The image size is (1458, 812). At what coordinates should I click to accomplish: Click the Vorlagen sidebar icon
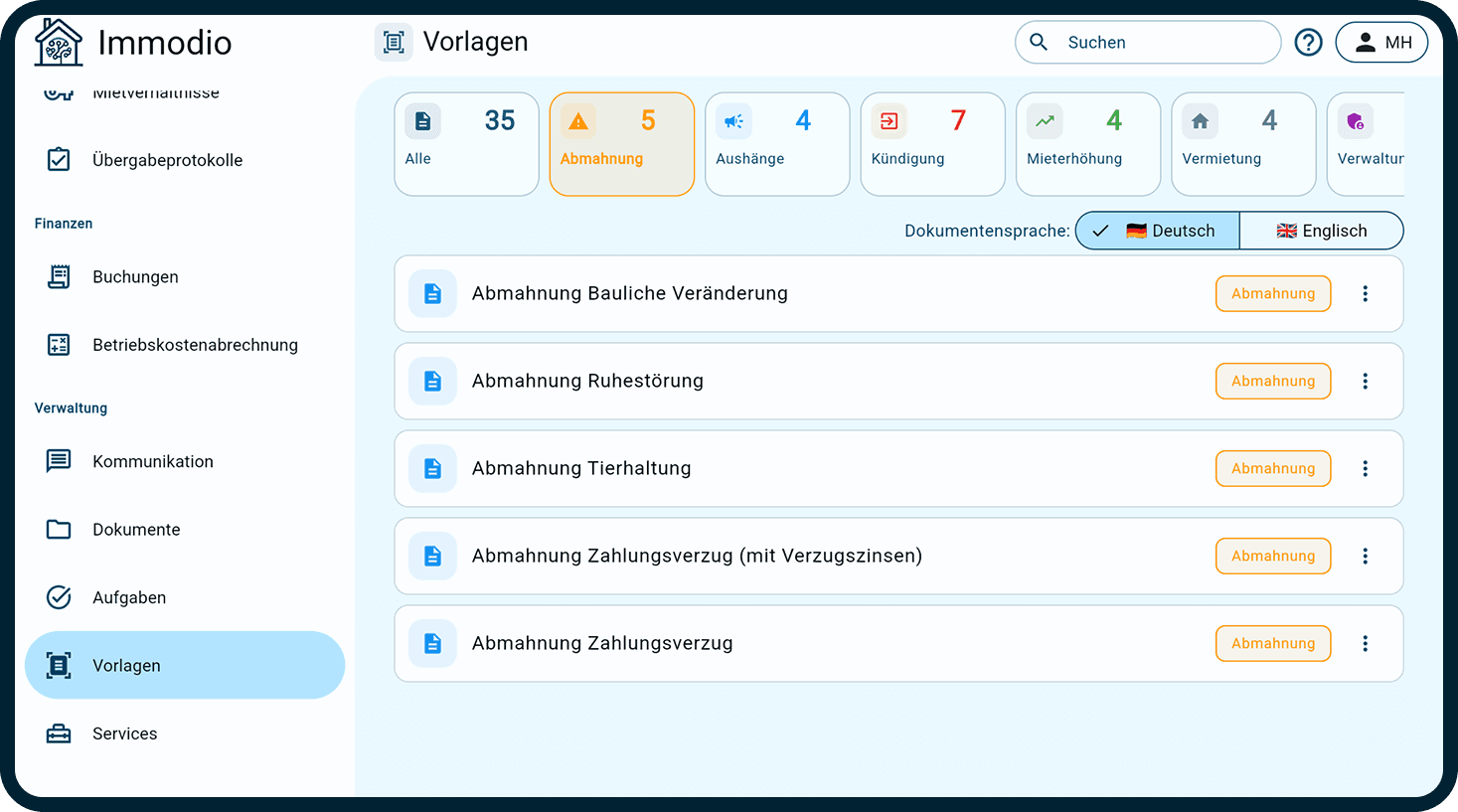coord(59,666)
